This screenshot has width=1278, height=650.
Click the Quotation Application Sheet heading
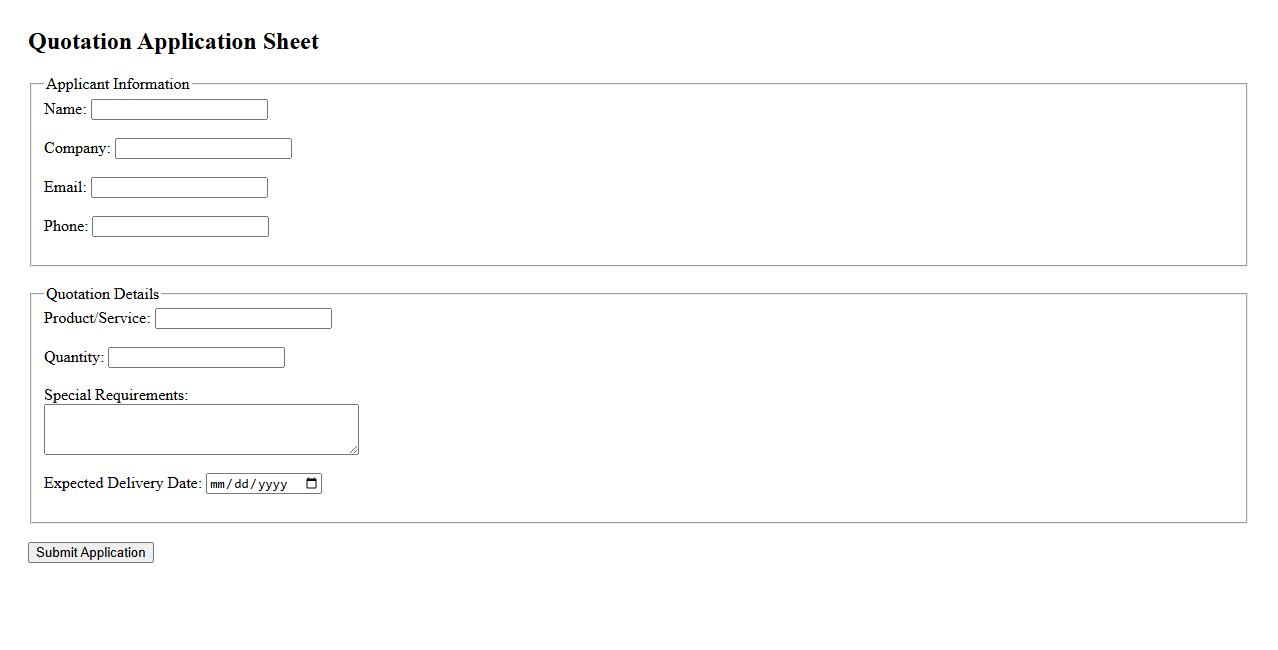click(173, 42)
